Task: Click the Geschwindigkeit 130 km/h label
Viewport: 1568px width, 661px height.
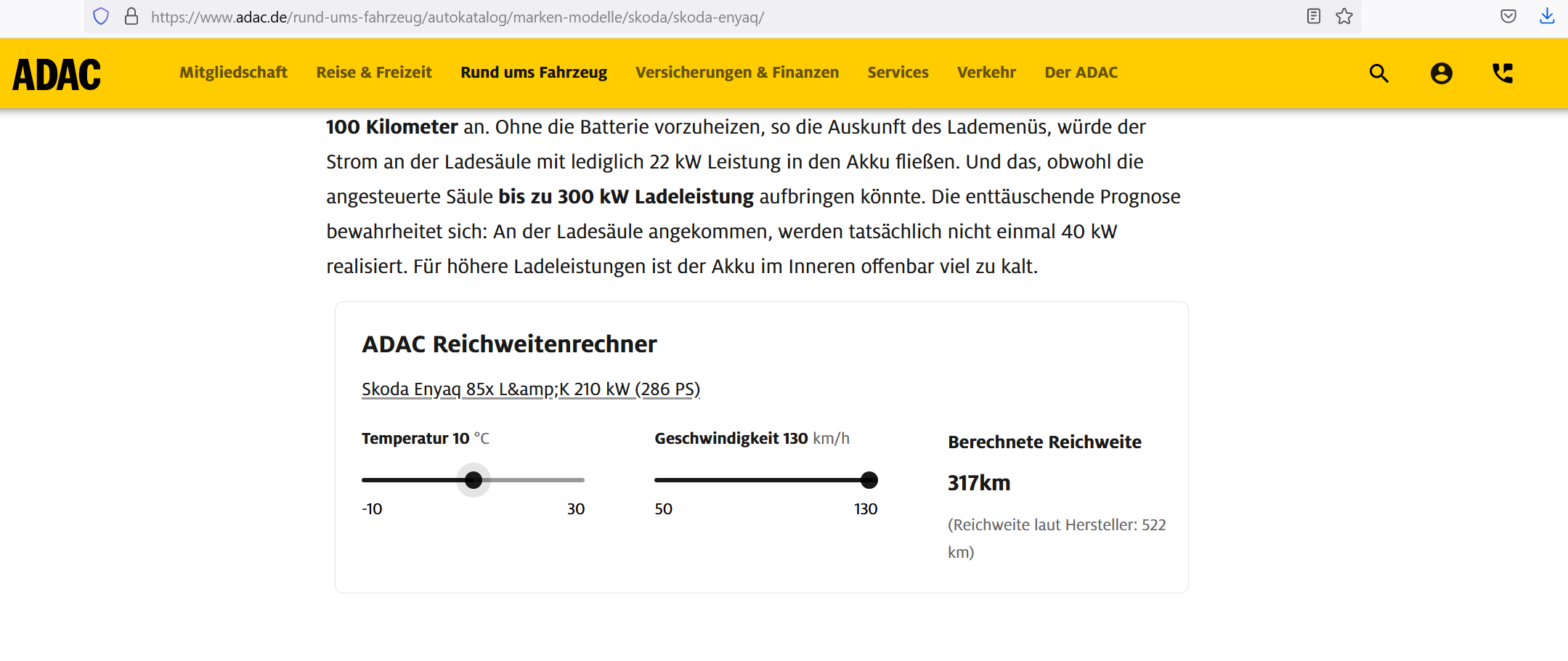Action: [752, 439]
